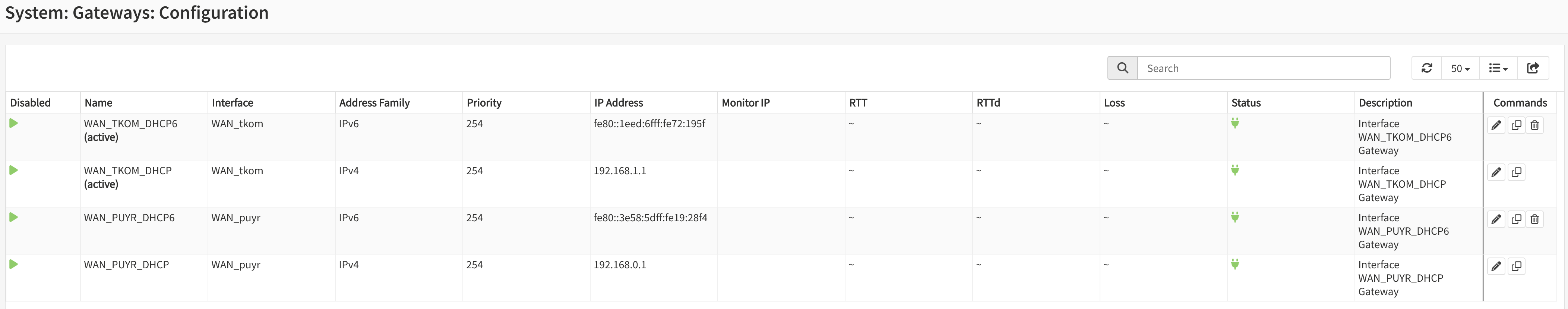Toggle enabled state of WAN_TKOM_DHCP gateway
Viewport: 1568px width, 309px height.
click(14, 170)
